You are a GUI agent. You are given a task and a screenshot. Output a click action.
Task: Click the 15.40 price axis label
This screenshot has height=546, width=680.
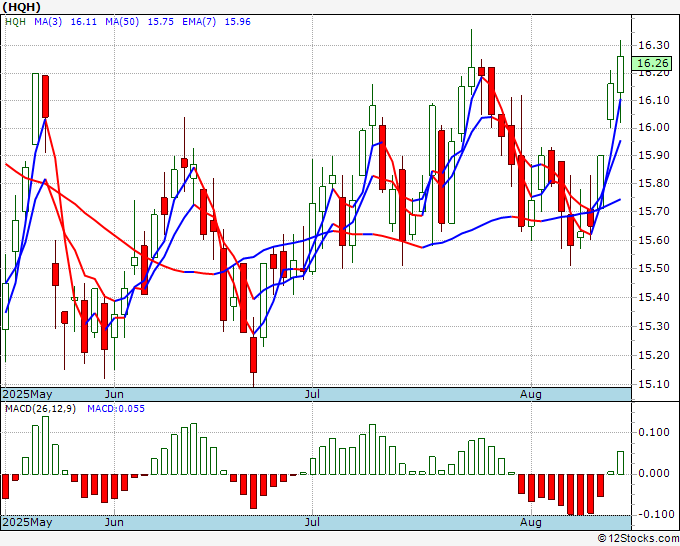(654, 298)
